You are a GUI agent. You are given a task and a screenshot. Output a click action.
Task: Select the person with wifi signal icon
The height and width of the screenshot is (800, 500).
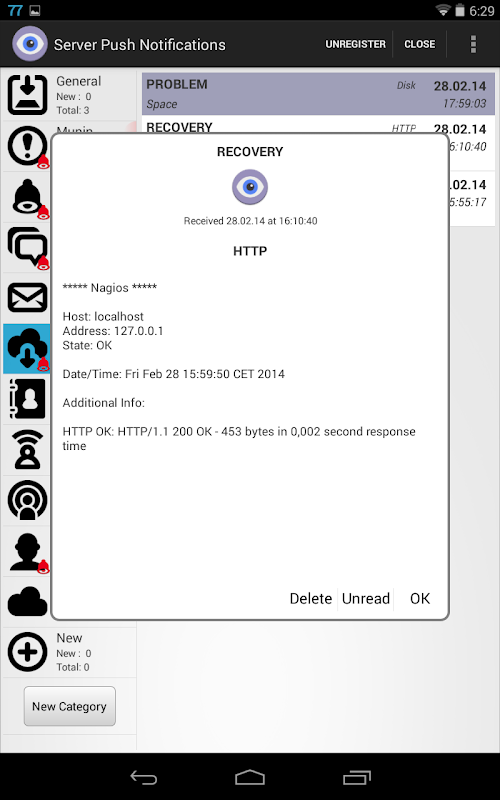tap(27, 449)
